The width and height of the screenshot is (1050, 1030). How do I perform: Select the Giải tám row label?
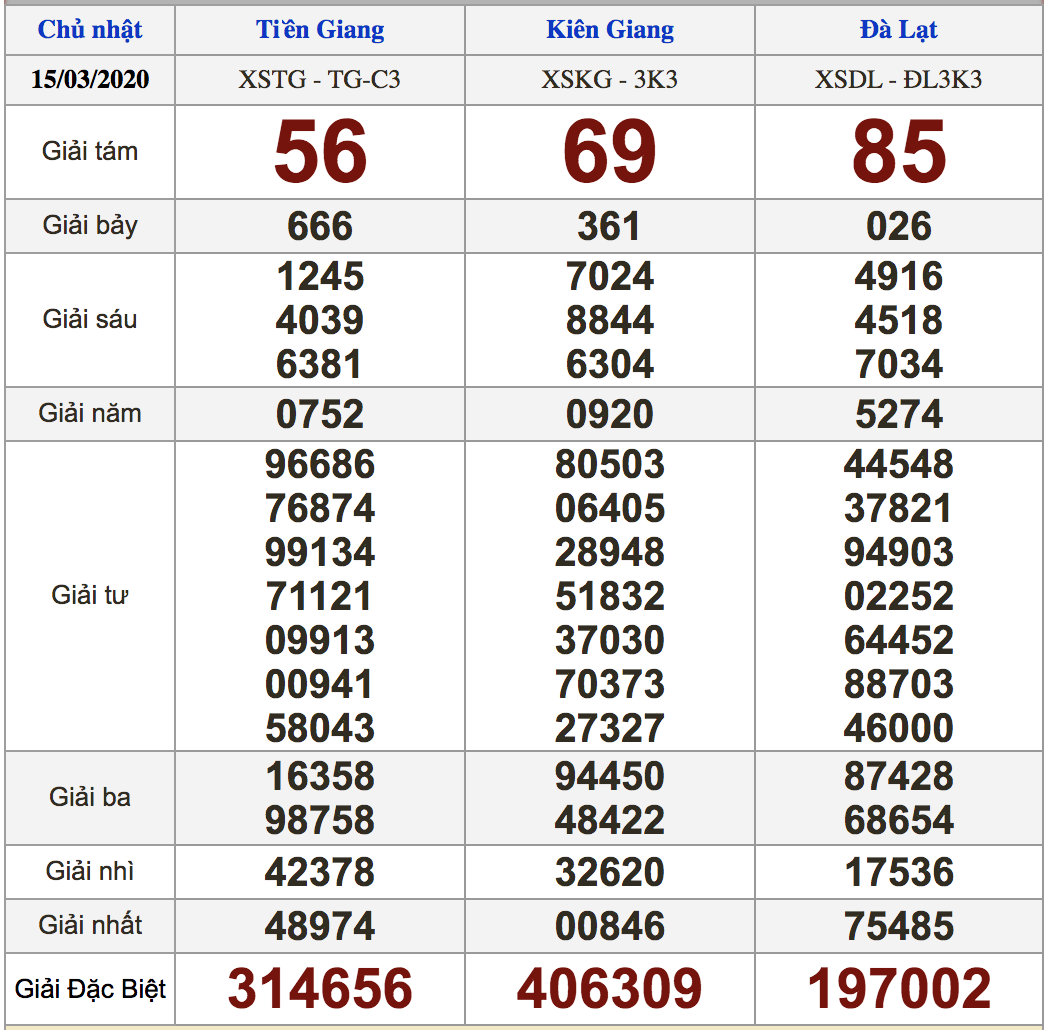[90, 152]
